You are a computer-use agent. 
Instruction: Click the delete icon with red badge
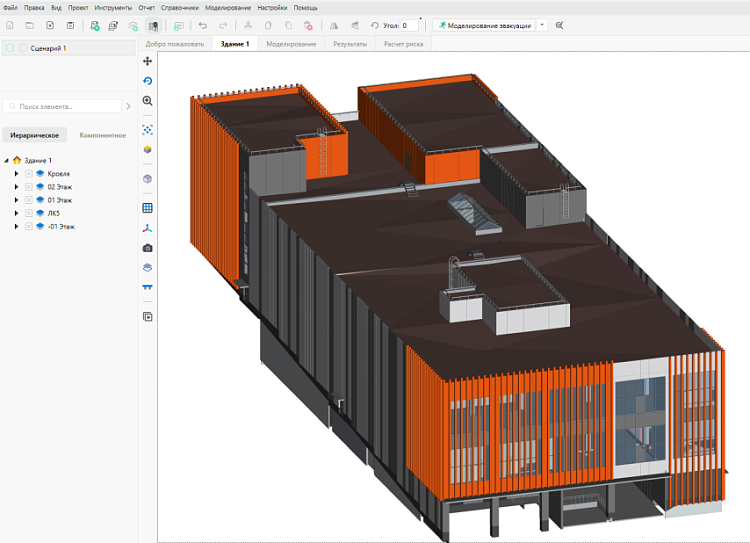click(307, 24)
